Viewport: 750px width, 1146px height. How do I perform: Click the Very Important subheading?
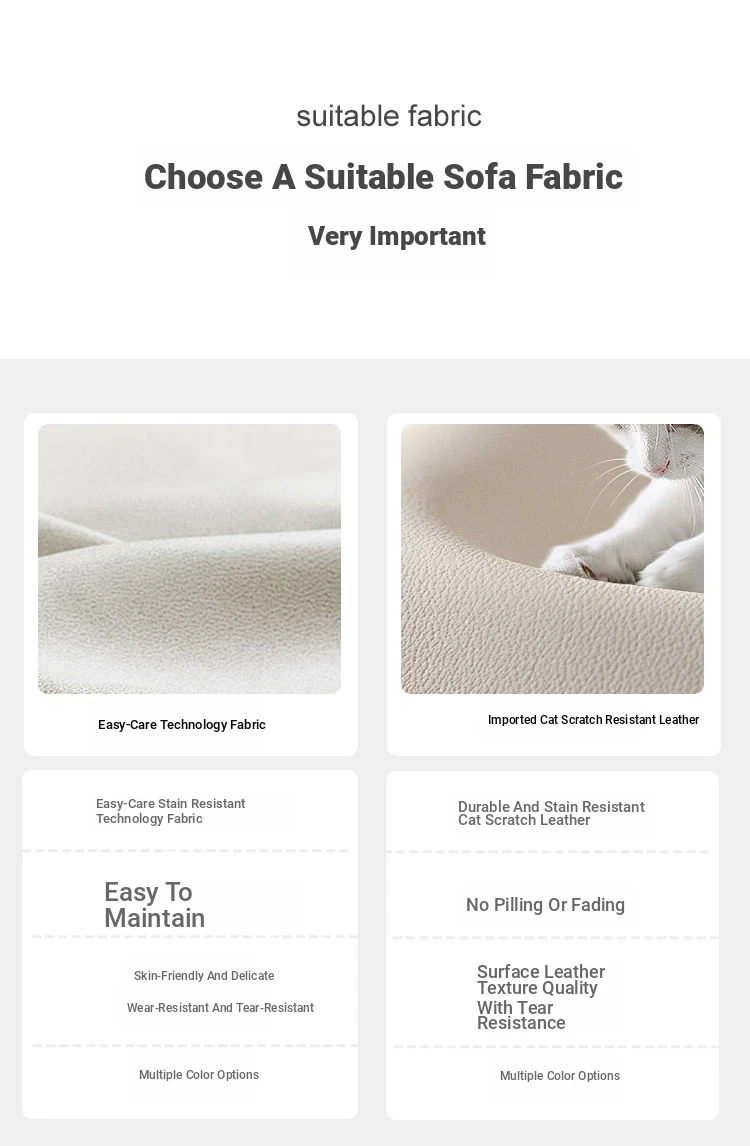(396, 236)
